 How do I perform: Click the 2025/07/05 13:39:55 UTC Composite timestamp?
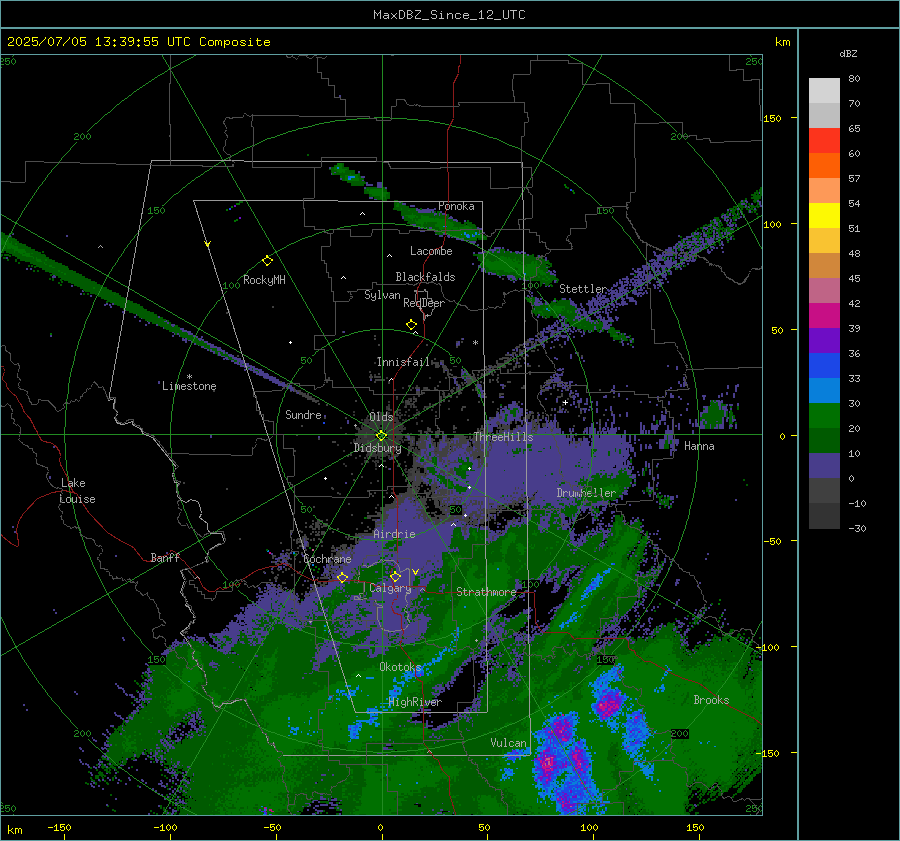click(138, 42)
